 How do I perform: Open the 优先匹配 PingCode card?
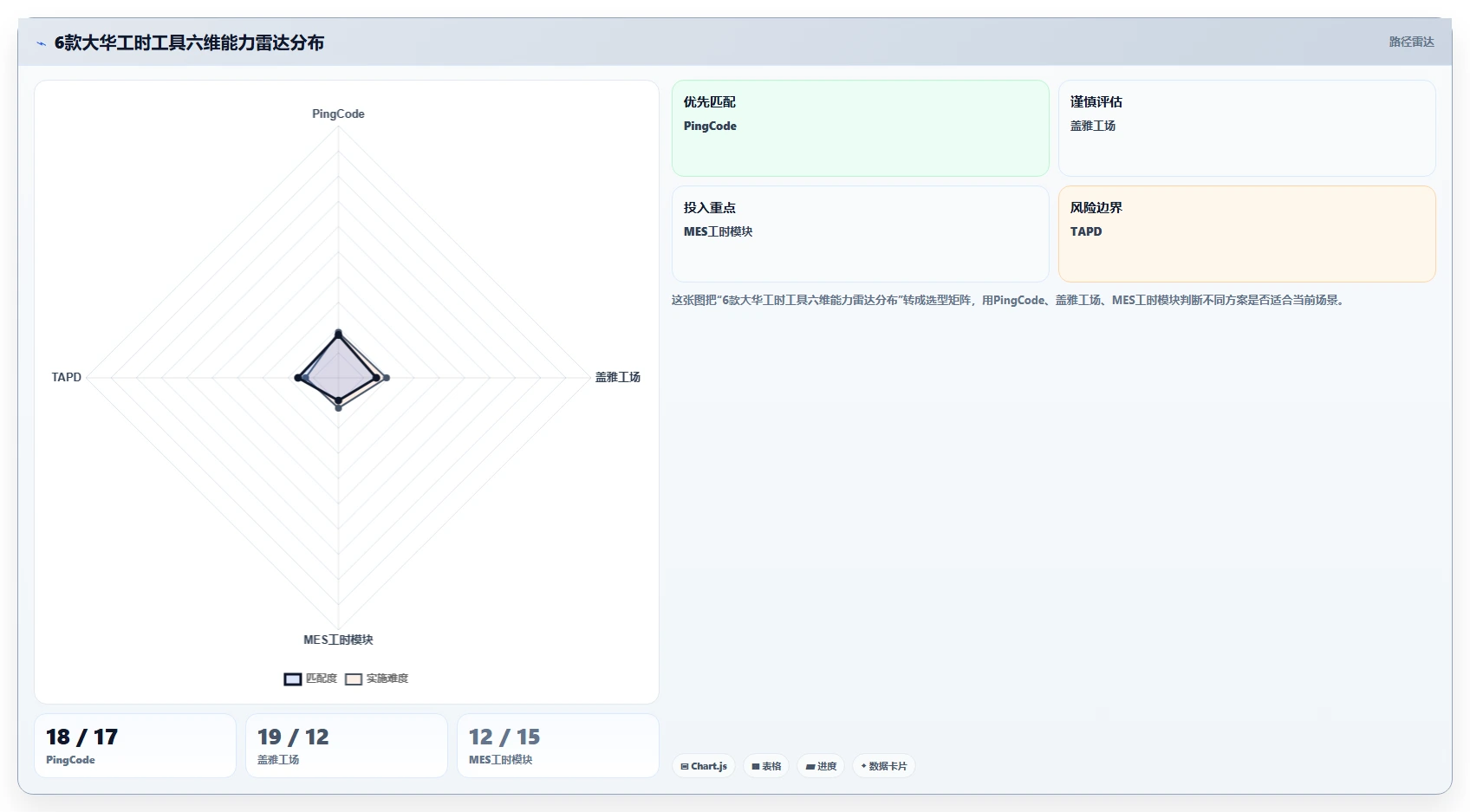point(861,128)
